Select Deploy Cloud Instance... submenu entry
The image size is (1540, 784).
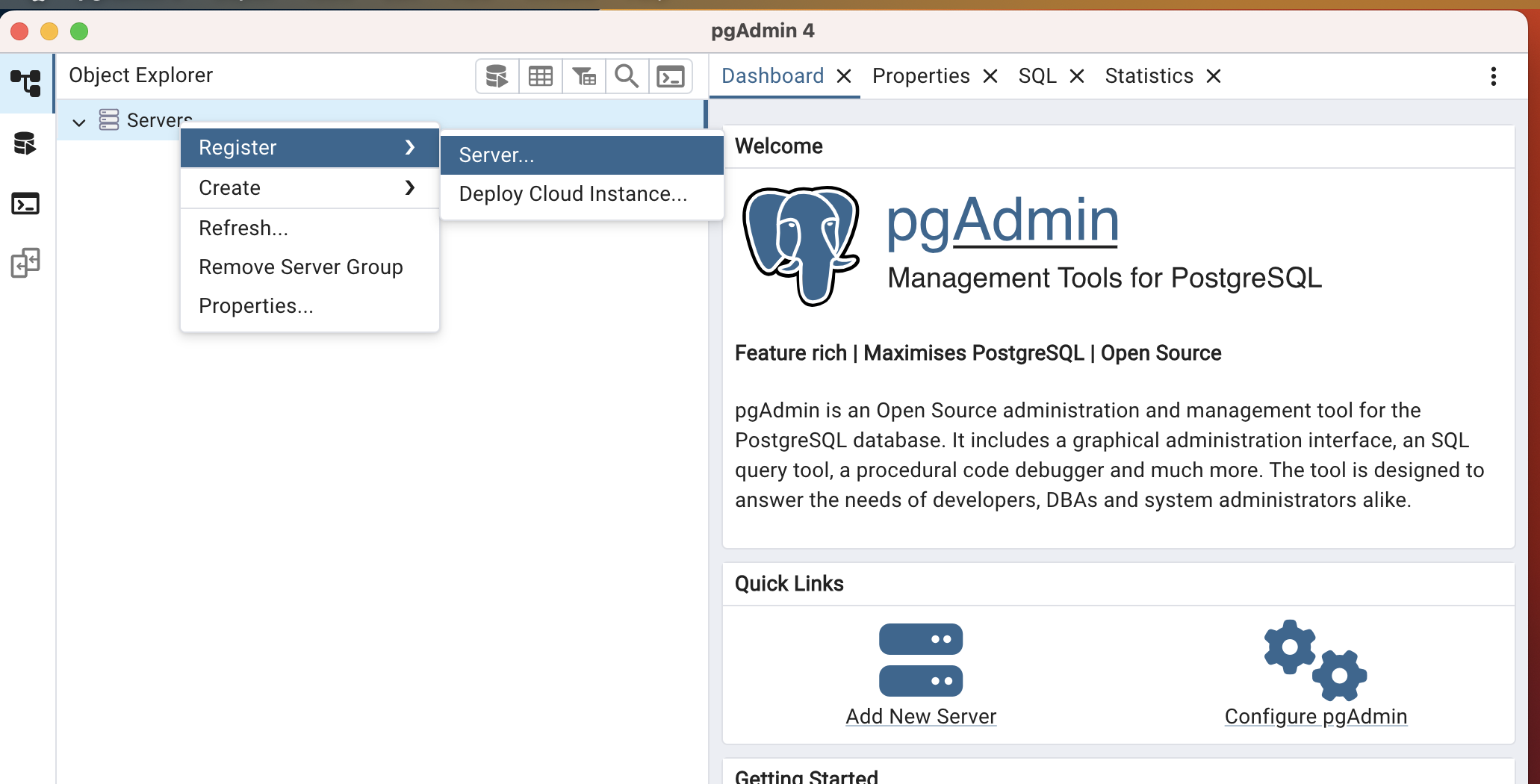(x=582, y=194)
